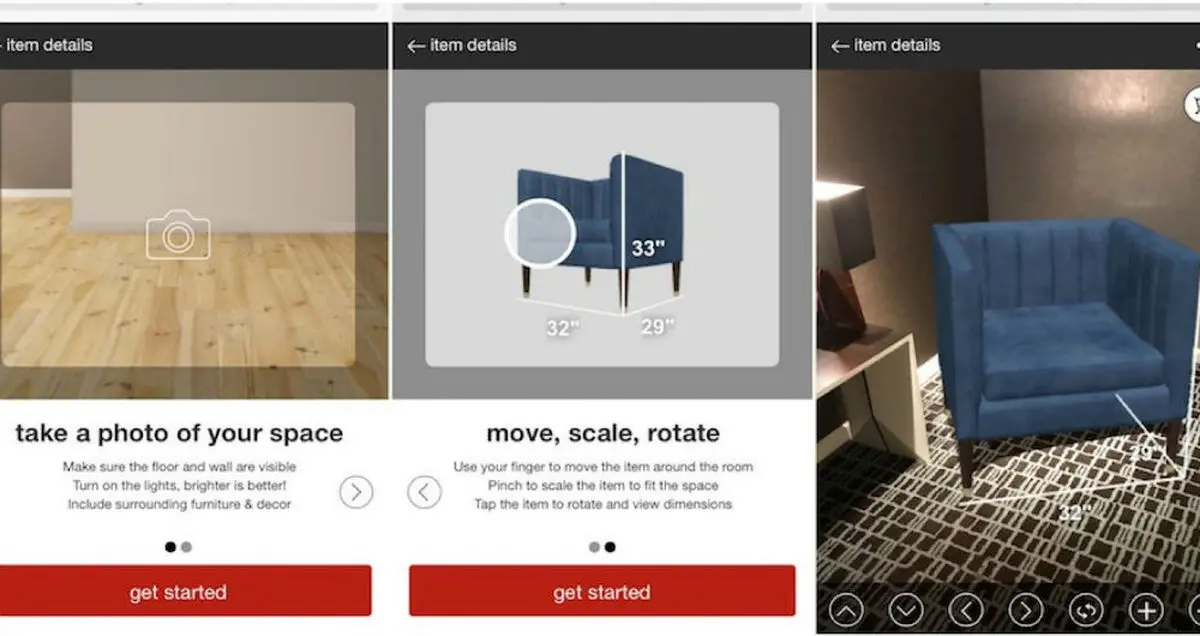
Task: Tap the camera icon in photo preview
Action: [x=178, y=235]
